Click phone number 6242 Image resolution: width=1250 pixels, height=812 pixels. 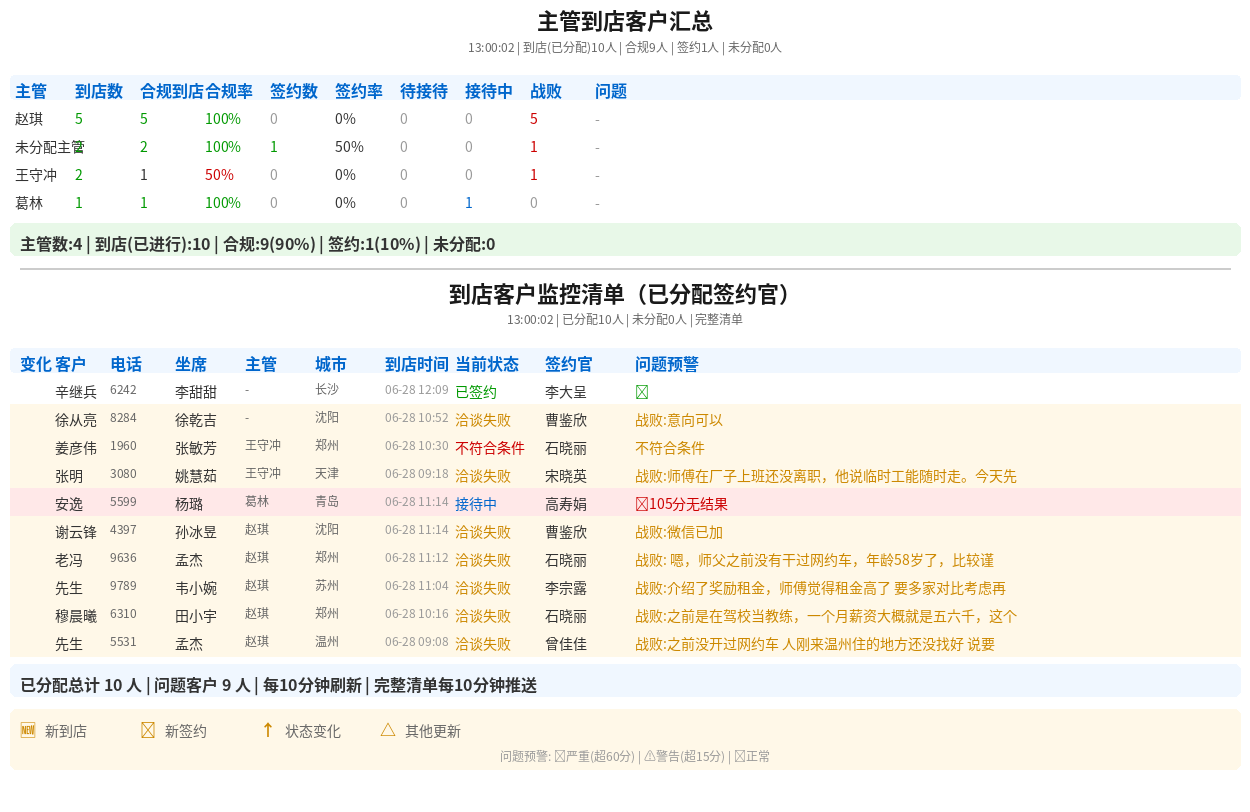(123, 390)
